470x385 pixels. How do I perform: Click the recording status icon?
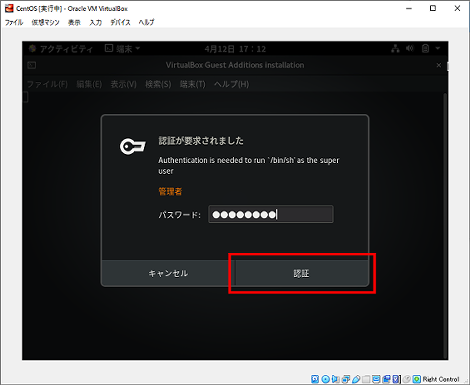(x=386, y=379)
